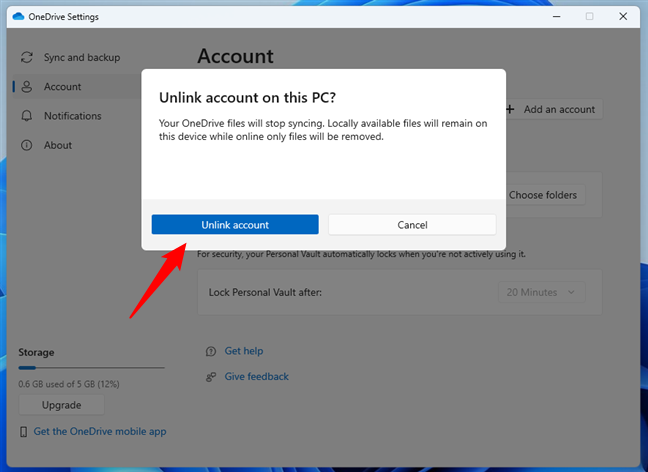648x472 pixels.
Task: Open the Get help link
Action: tap(244, 351)
